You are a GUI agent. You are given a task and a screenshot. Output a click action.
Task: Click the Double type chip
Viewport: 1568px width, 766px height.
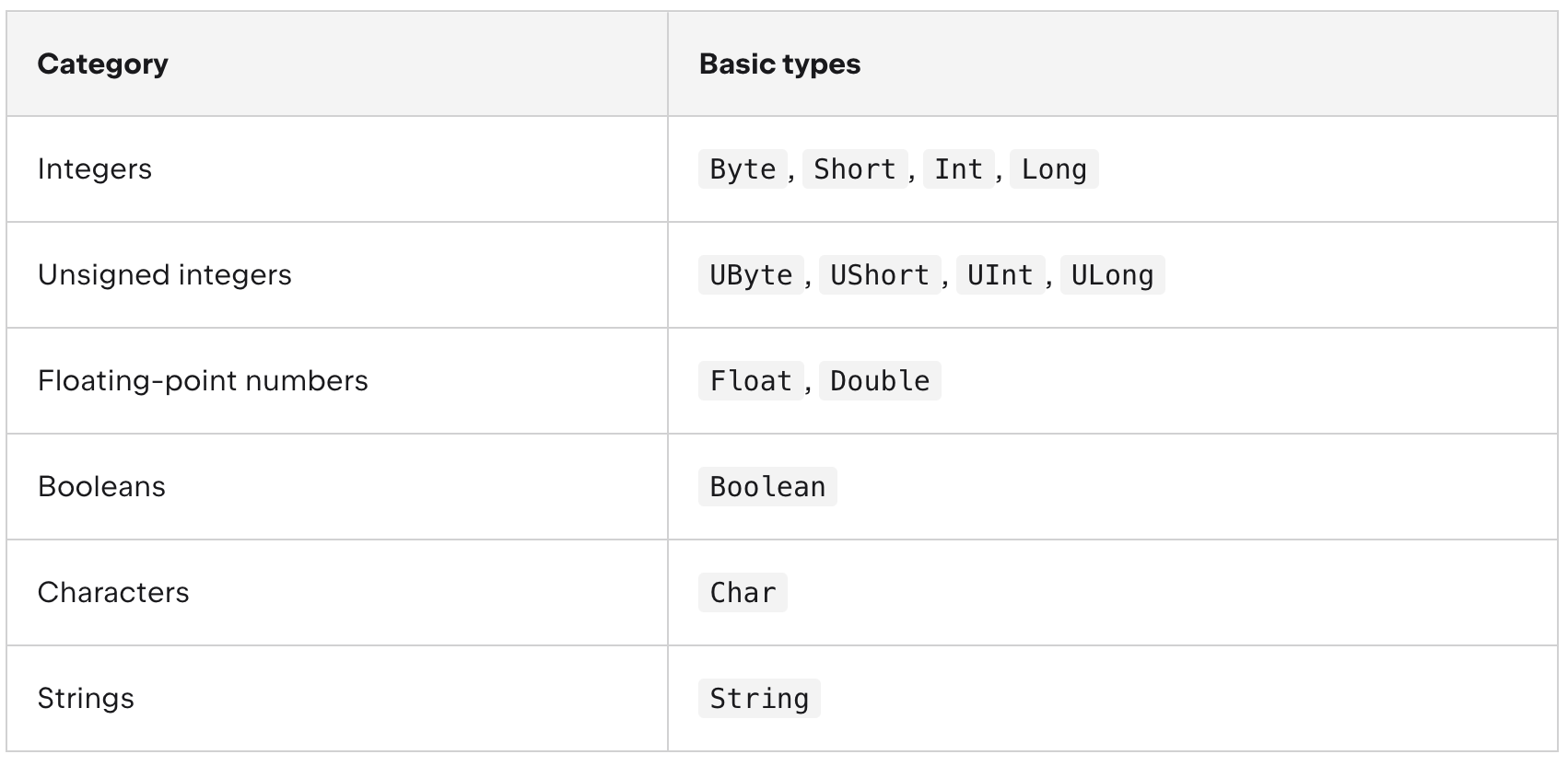[880, 381]
